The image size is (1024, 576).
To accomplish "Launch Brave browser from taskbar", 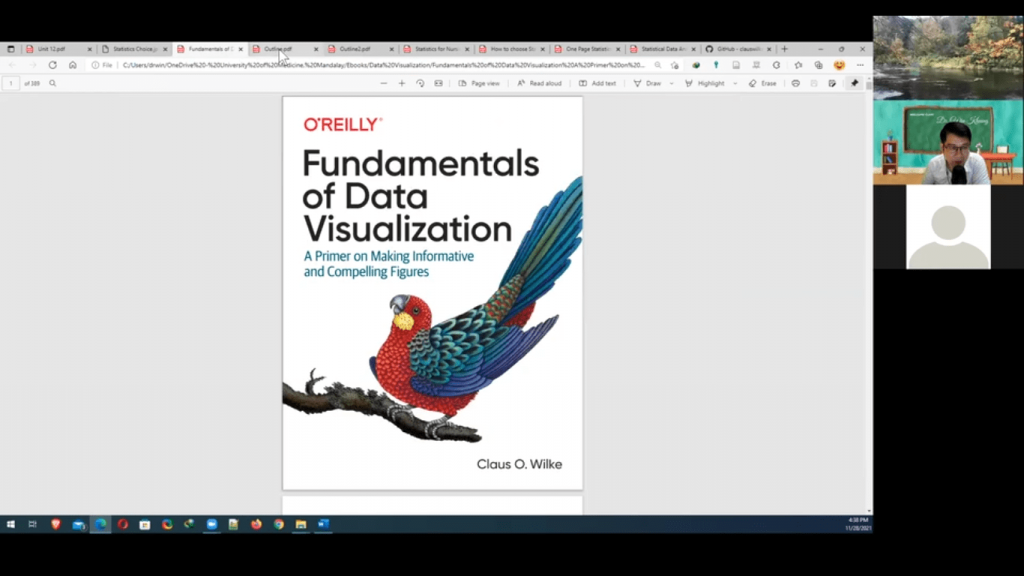I will (56, 524).
